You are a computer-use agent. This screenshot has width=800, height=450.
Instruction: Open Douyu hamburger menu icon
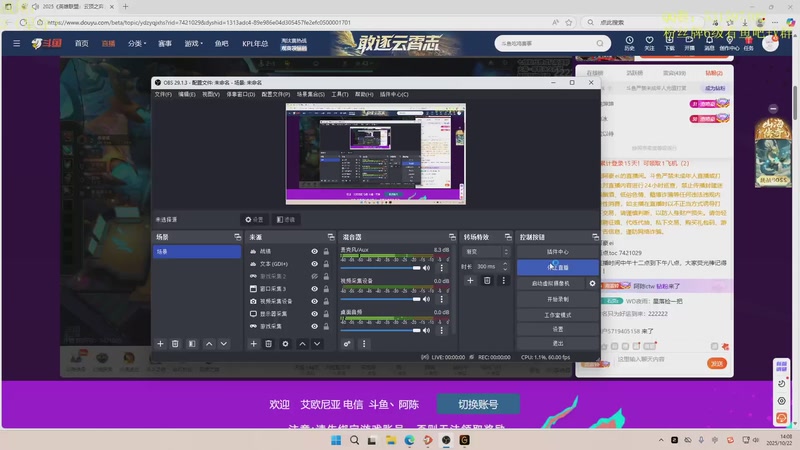(17, 43)
